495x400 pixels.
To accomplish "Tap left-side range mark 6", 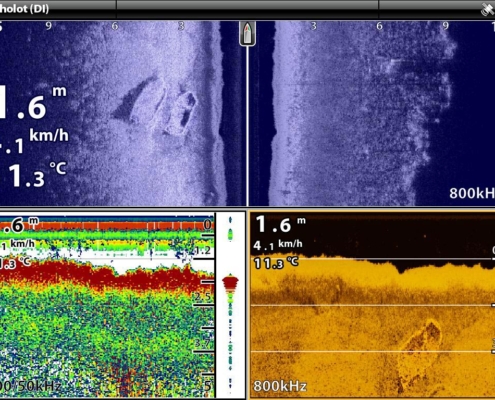I will [115, 26].
